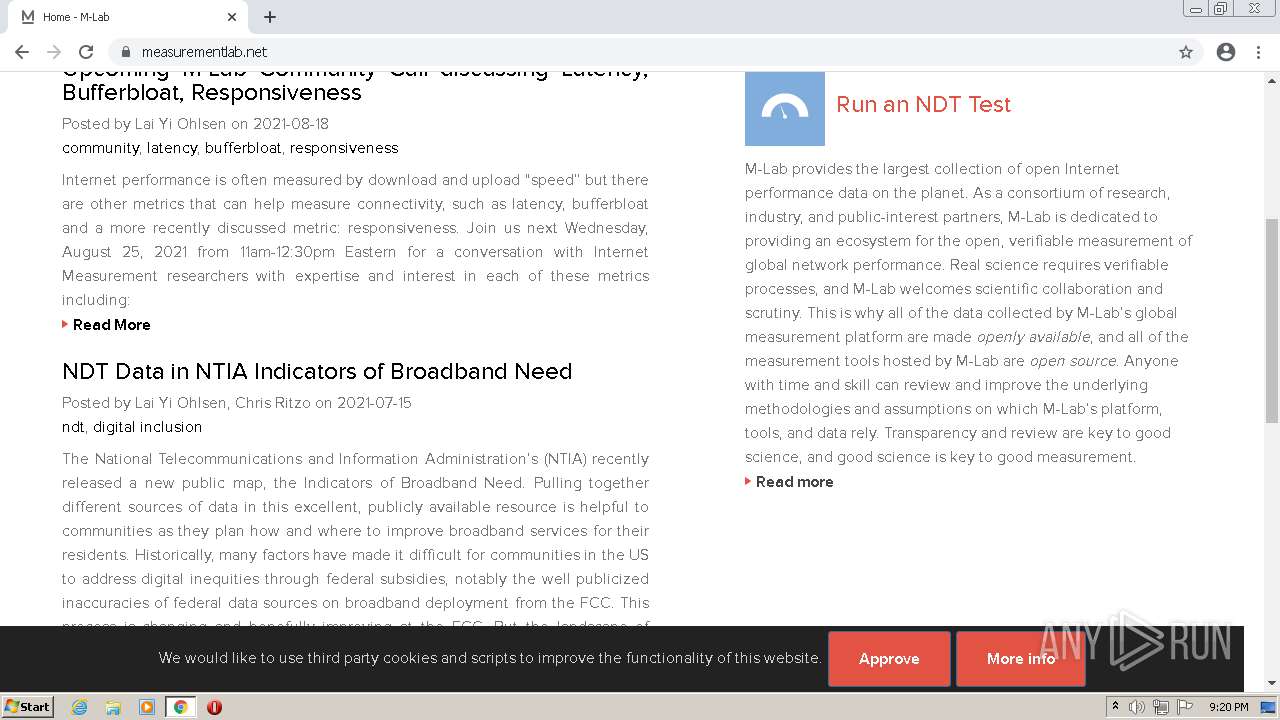
Task: Click the browser forward arrow
Action: (54, 52)
